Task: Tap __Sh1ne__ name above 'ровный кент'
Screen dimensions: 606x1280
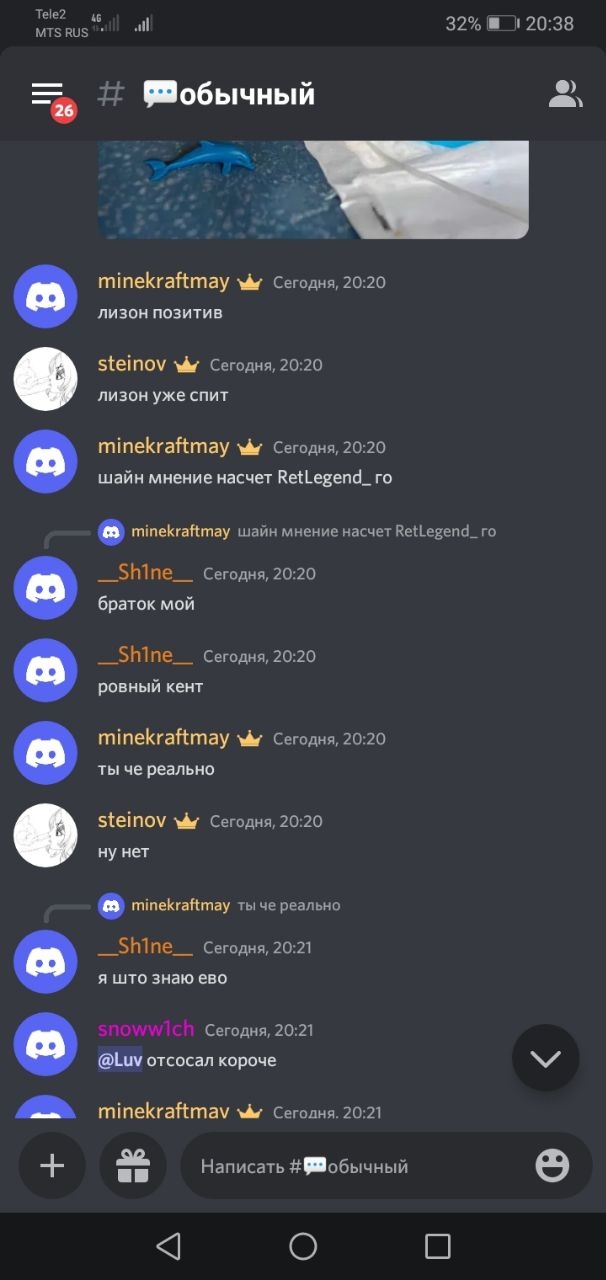Action: click(145, 655)
